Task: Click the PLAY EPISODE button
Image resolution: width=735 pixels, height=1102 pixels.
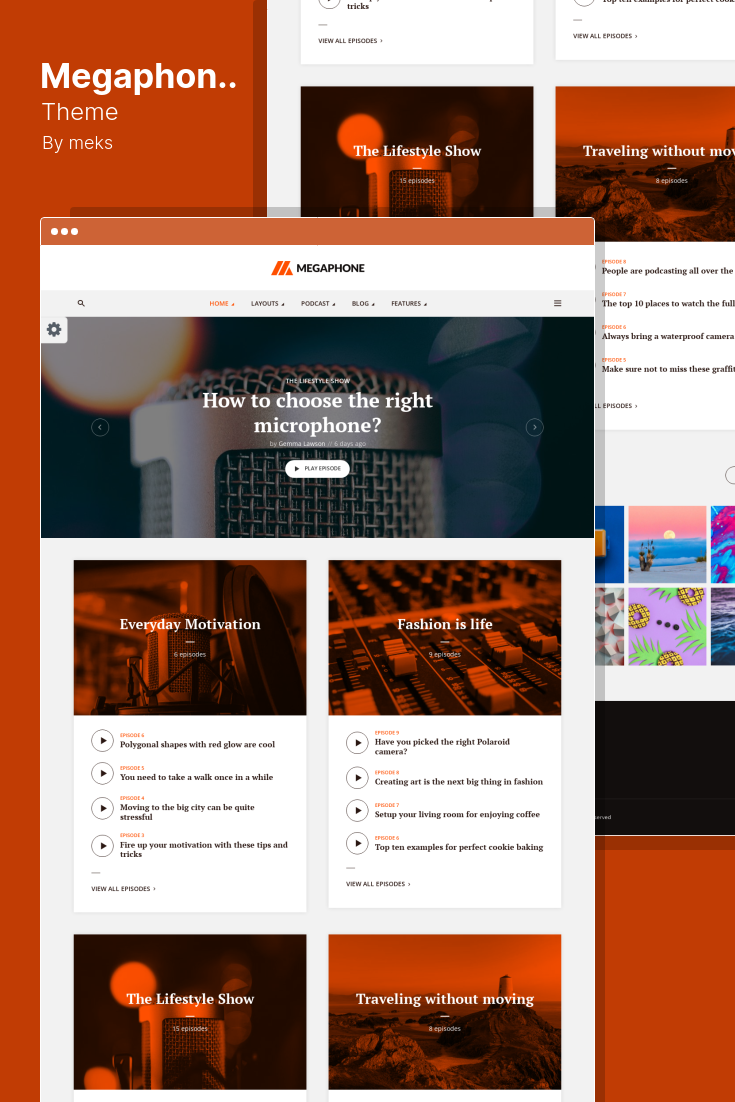Action: tap(318, 469)
